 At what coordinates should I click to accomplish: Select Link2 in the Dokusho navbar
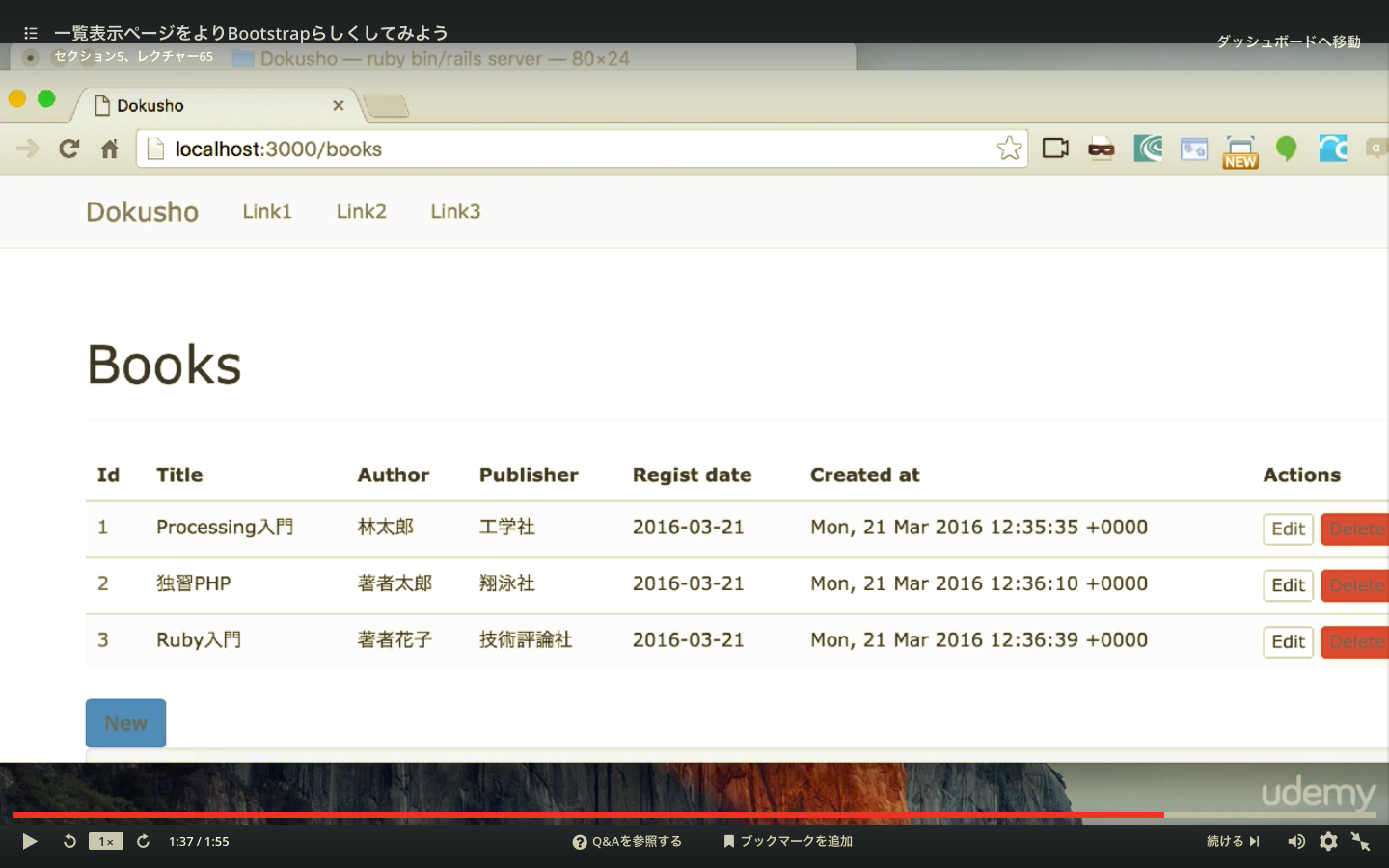[361, 211]
